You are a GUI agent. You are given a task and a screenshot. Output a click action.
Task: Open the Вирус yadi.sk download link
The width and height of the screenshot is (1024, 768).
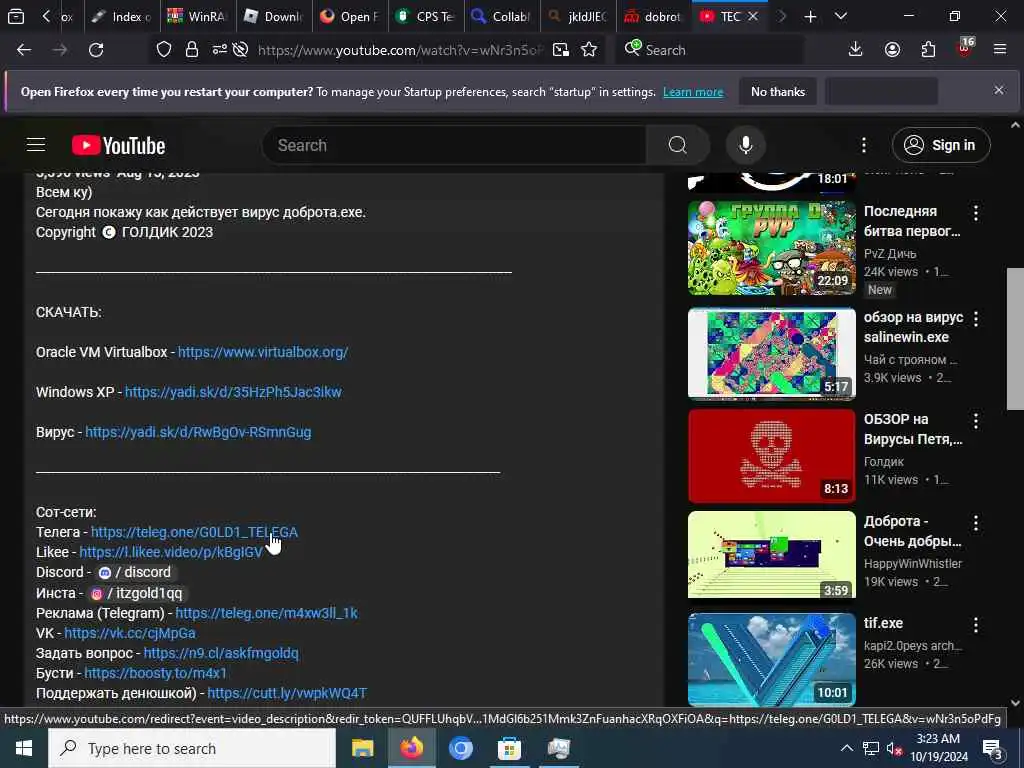click(198, 432)
